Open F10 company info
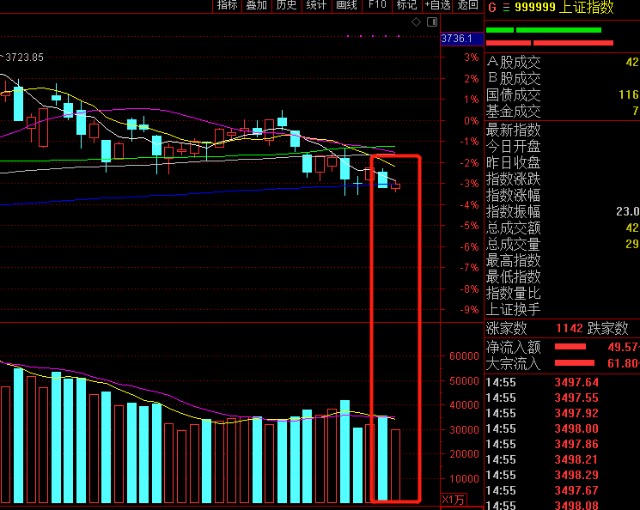Screen dimensions: 640x510 tap(377, 5)
